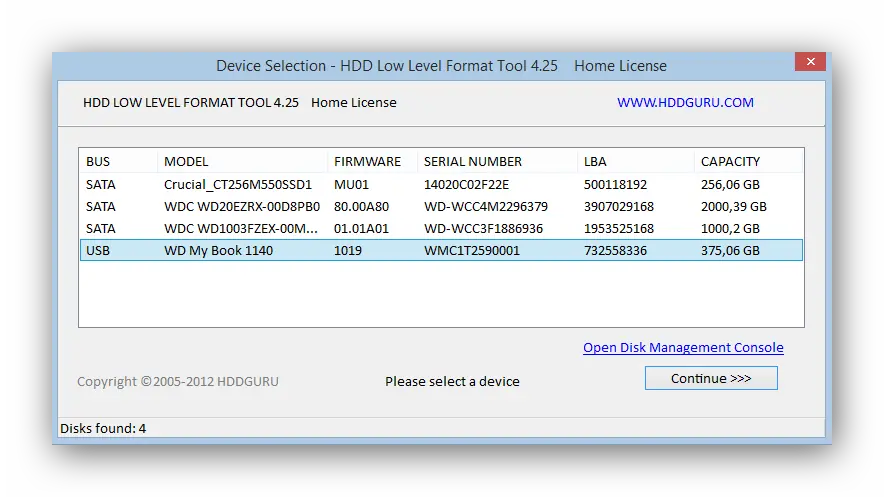Click serial number WD-WCC3F1886936

coord(483,228)
